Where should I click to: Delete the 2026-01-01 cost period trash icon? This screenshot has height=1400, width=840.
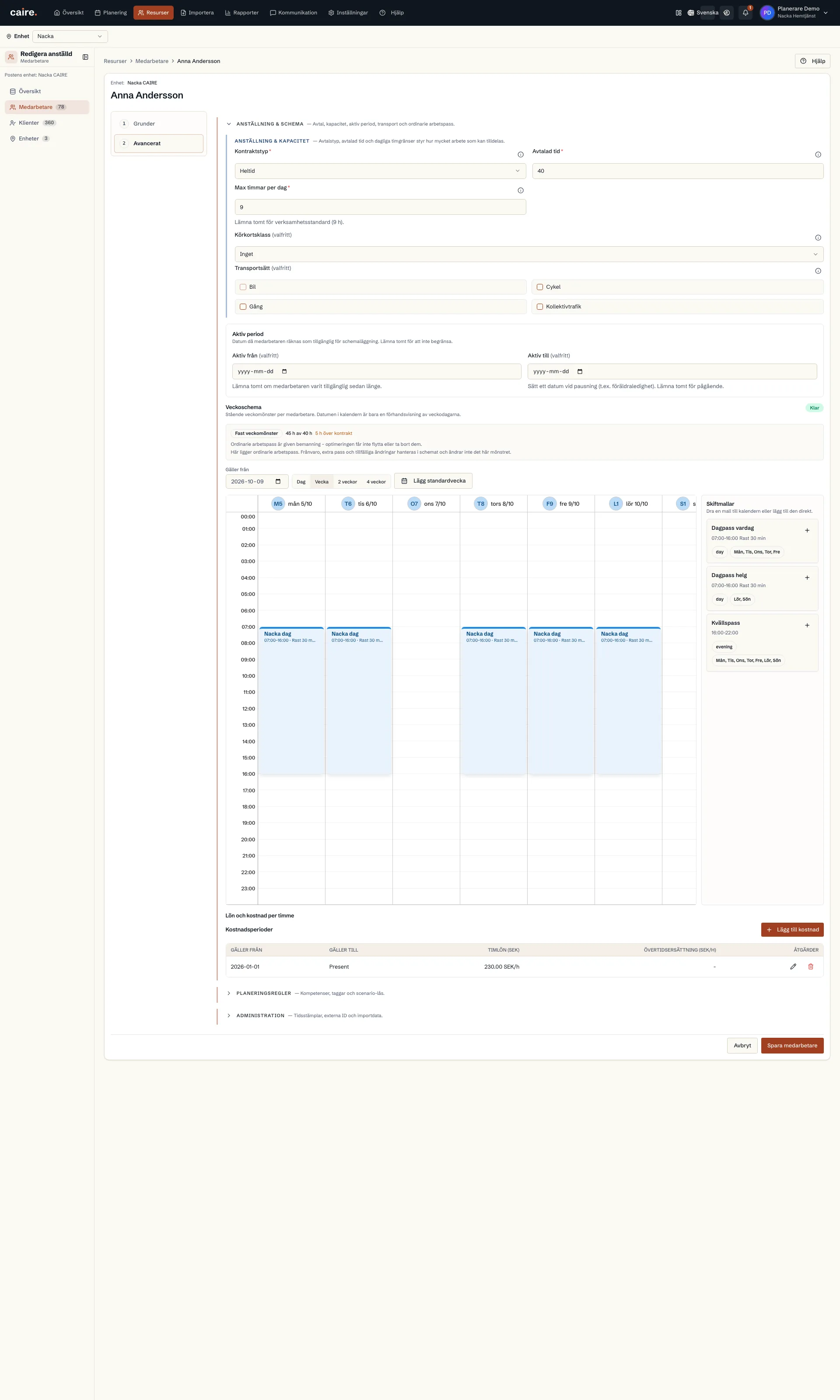point(810,966)
